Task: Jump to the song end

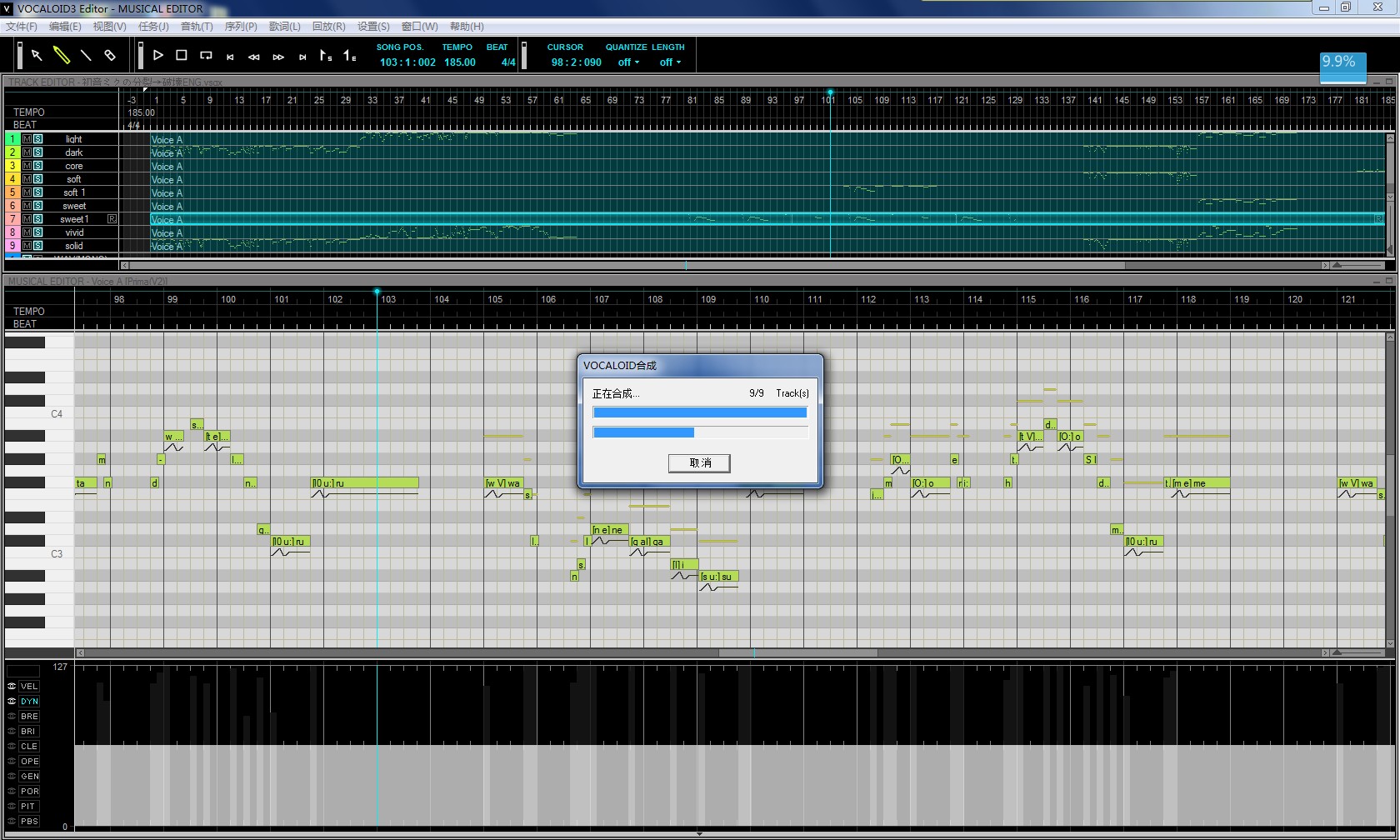Action: tap(302, 57)
